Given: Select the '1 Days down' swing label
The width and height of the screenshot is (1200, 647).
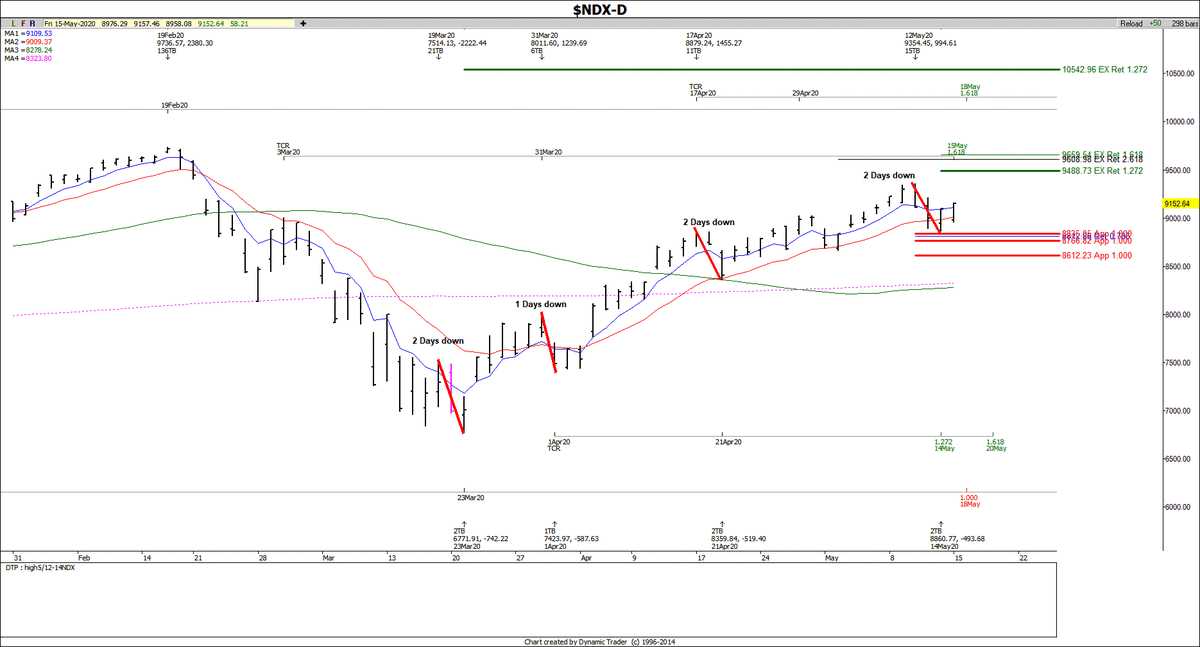Looking at the screenshot, I should pos(541,304).
